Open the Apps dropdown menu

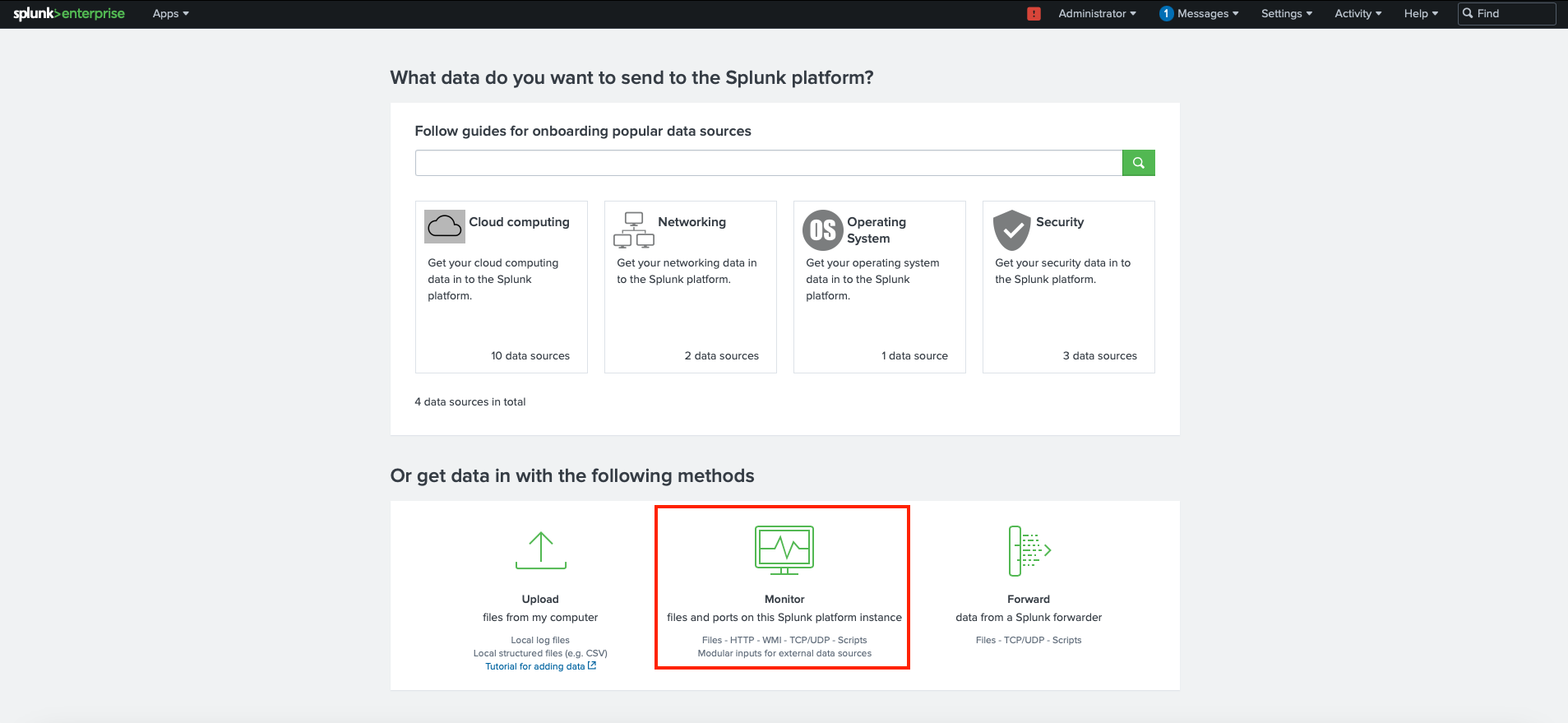tap(170, 13)
